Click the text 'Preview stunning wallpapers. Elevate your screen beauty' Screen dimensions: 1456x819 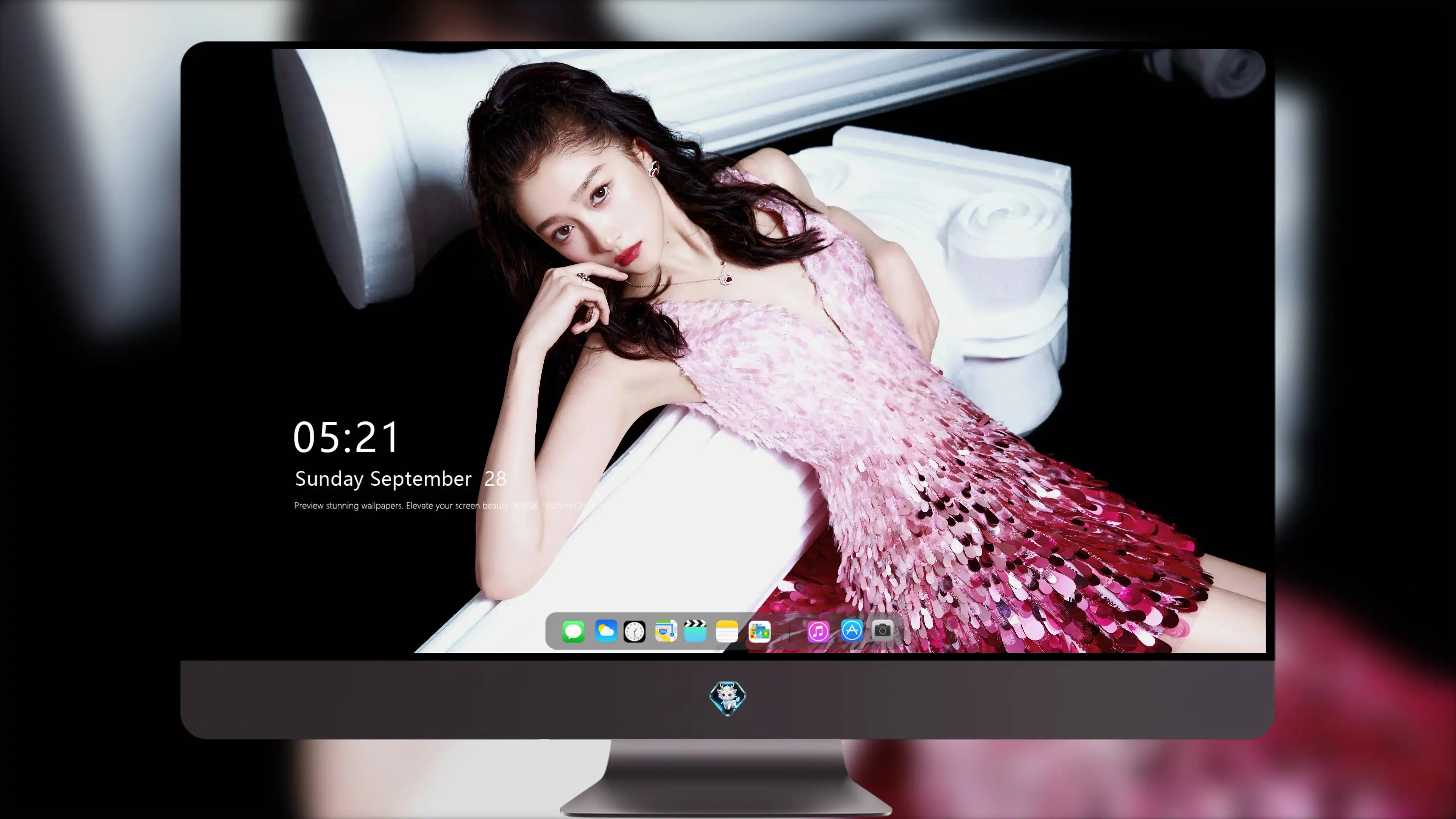tap(401, 506)
